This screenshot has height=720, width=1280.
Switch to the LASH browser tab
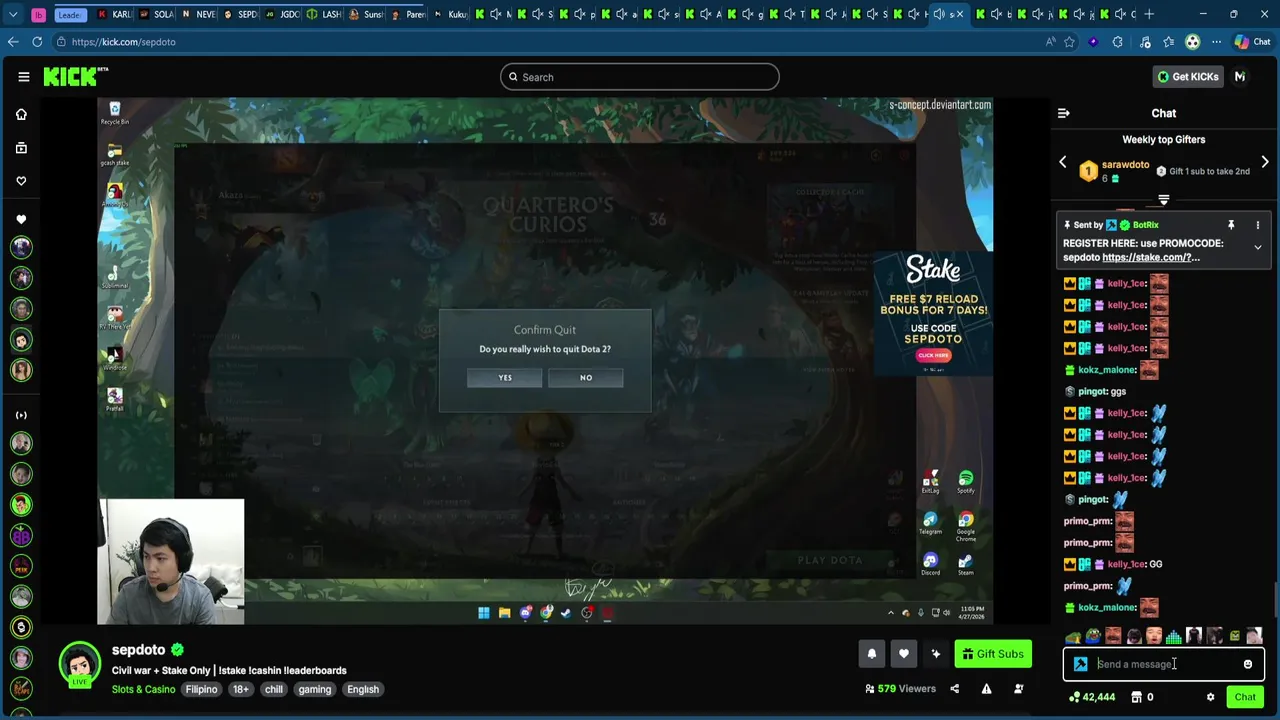click(324, 14)
